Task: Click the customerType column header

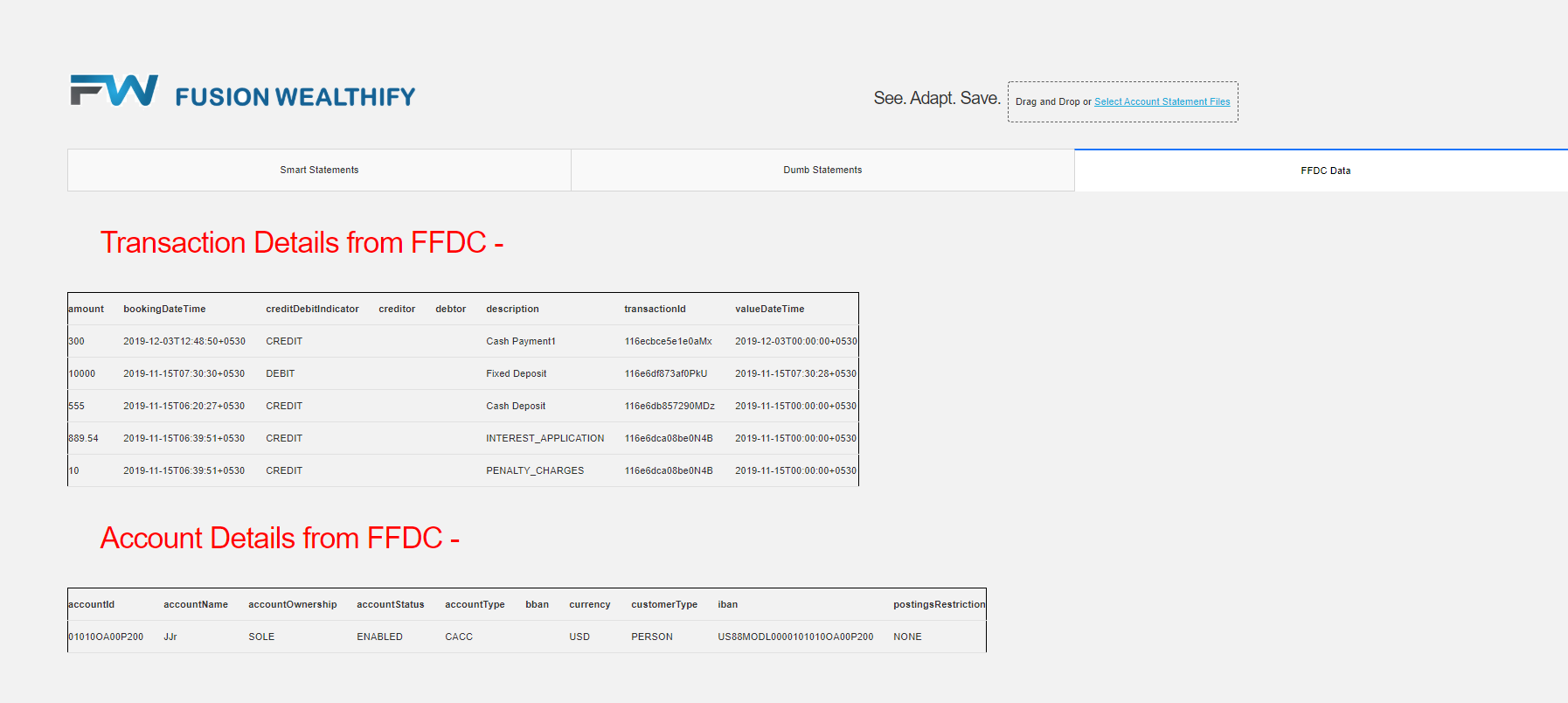Action: coord(664,604)
